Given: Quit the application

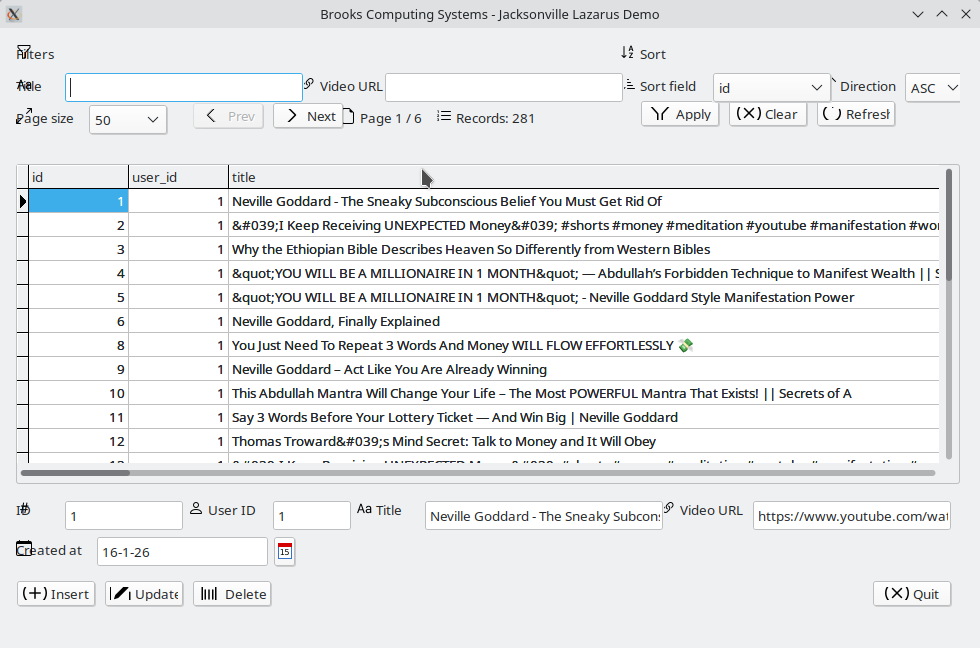Looking at the screenshot, I should [912, 594].
